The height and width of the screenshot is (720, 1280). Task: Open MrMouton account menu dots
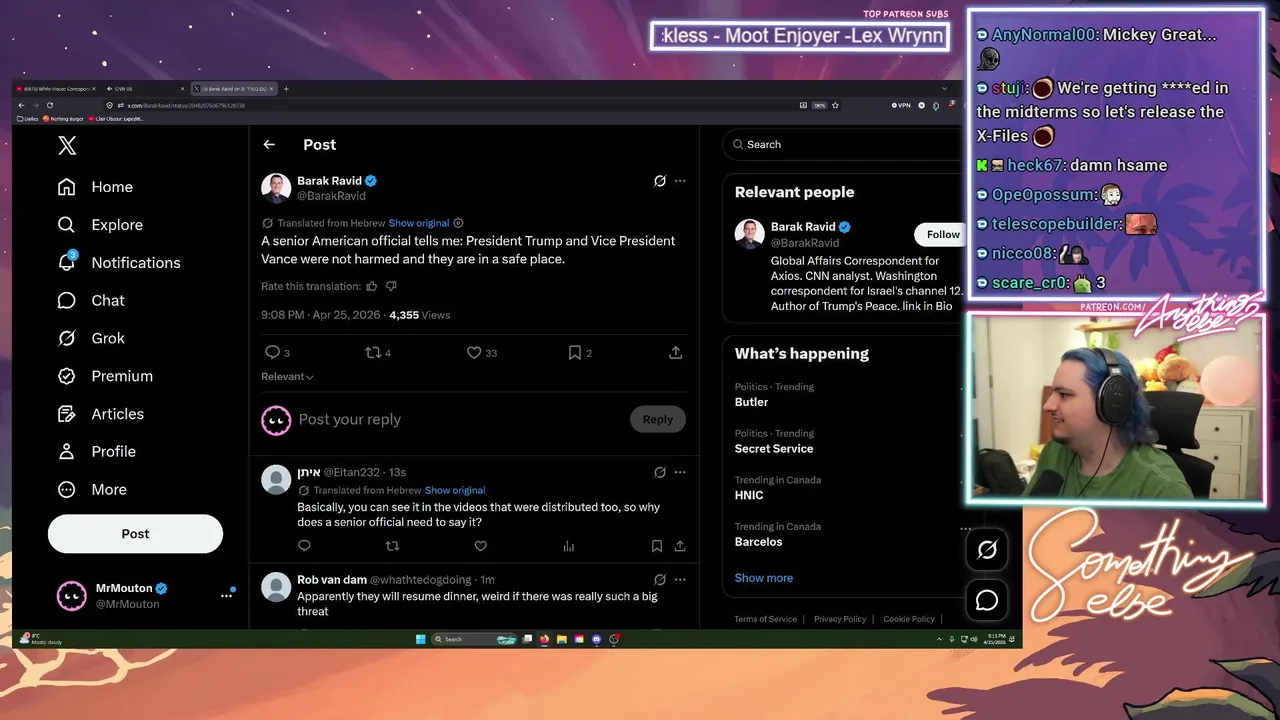tap(226, 596)
